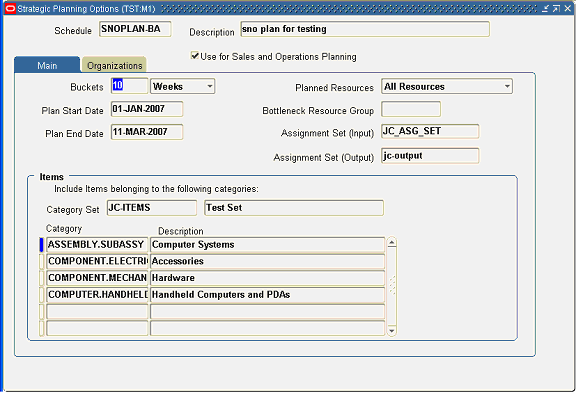The image size is (576, 393).
Task: Select the Hardware description cell
Action: pos(267,278)
